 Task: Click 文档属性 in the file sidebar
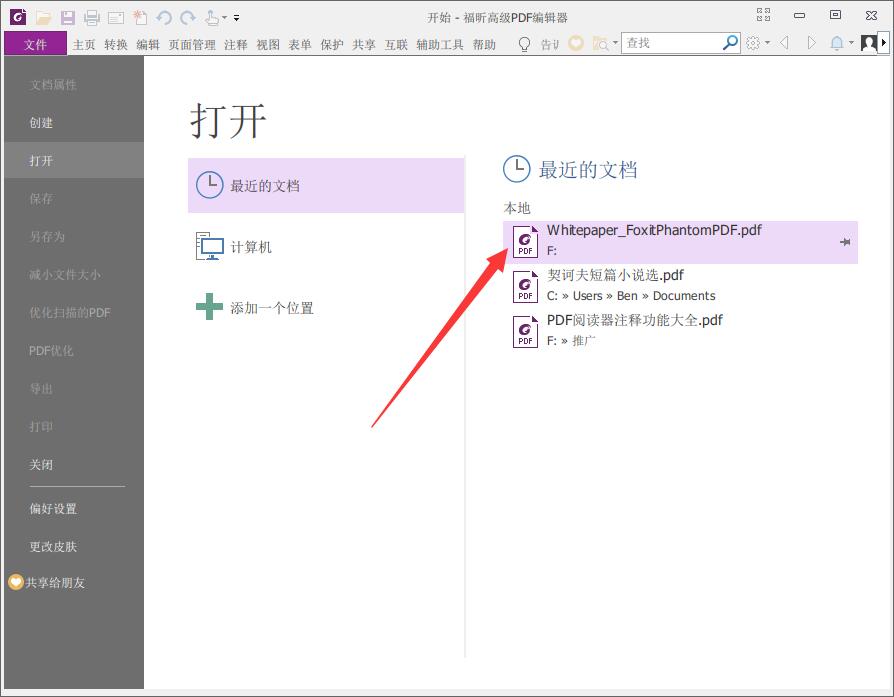pos(74,85)
